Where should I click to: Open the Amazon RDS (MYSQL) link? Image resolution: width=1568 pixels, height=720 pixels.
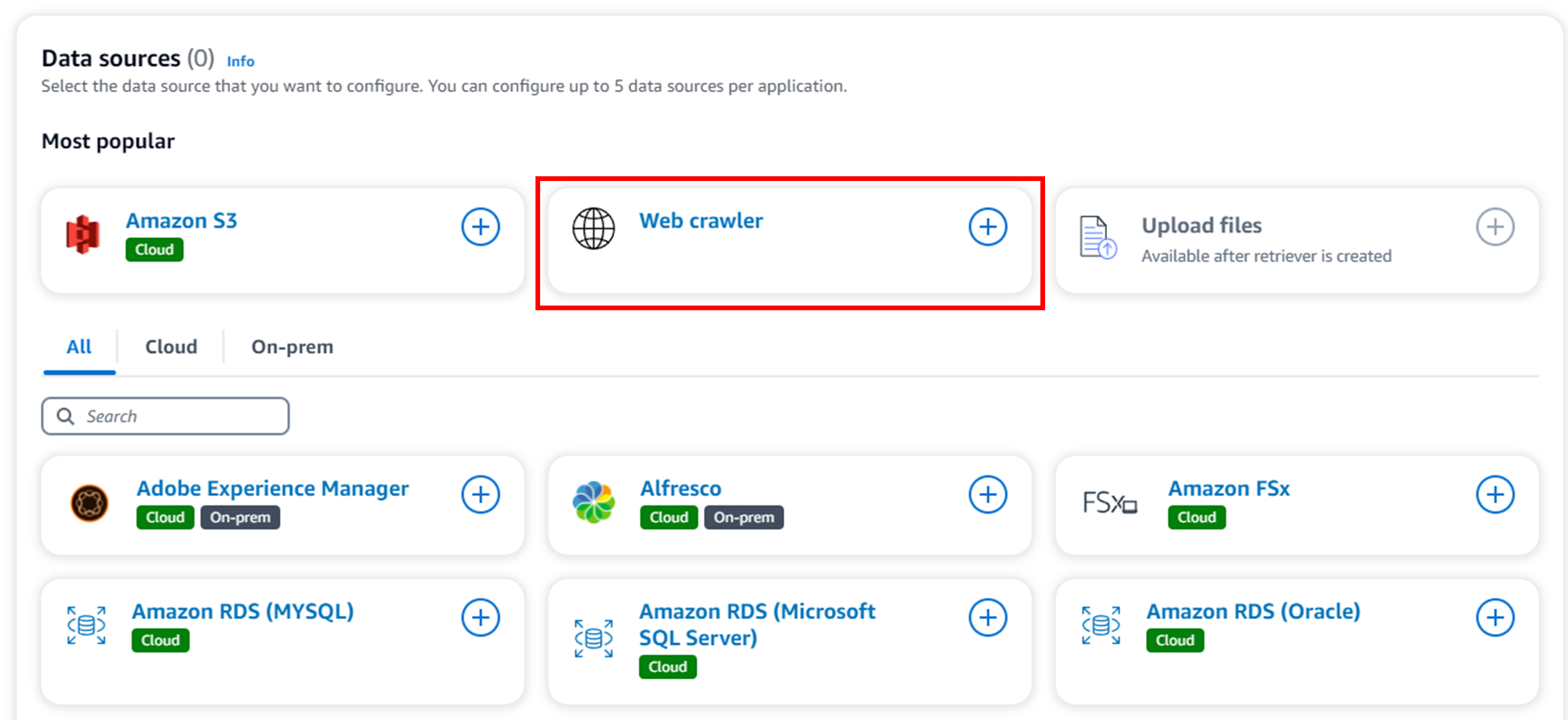[x=243, y=611]
